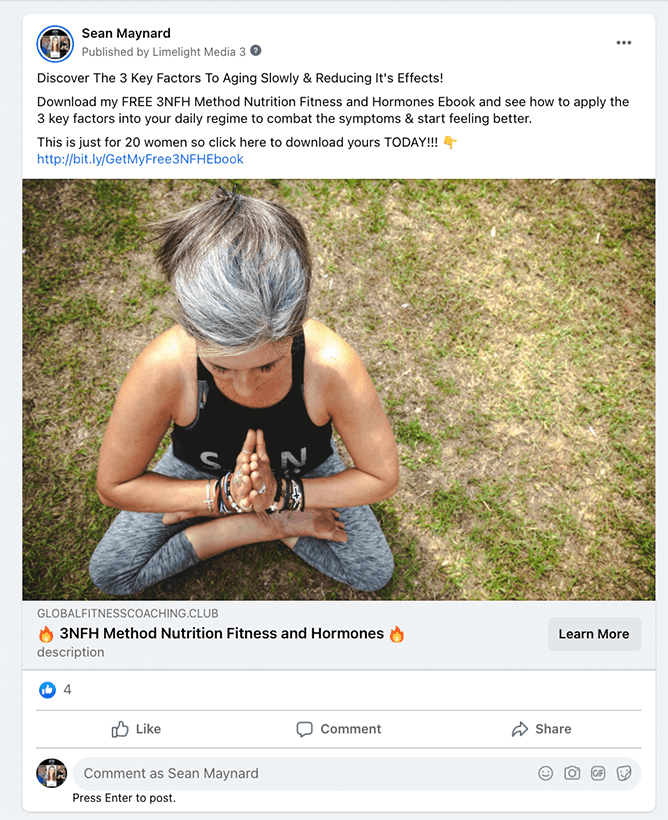This screenshot has height=820, width=668.
Task: View the 4 reactions count
Action: 67,690
